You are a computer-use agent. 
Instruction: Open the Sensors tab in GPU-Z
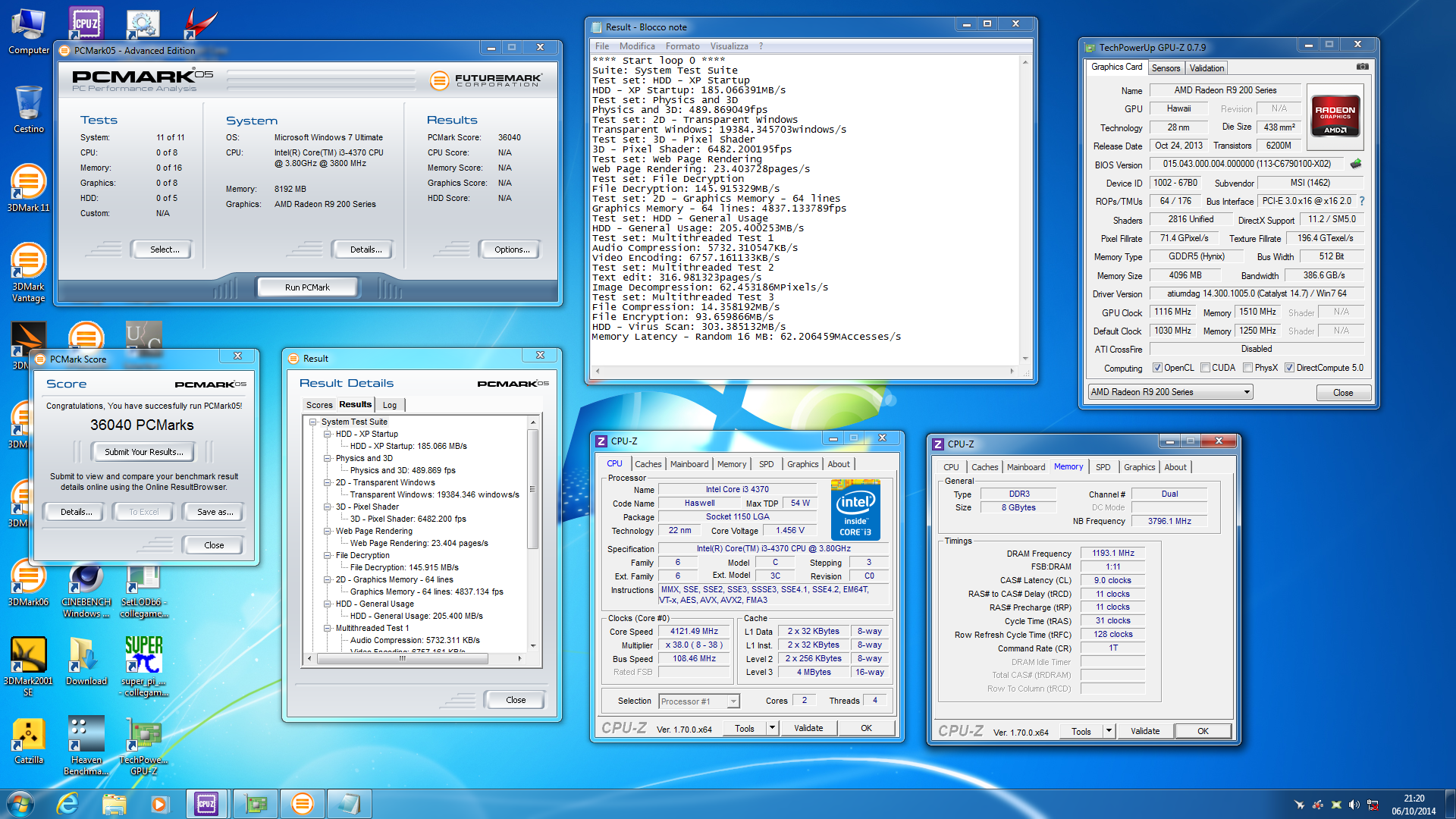pos(1166,68)
